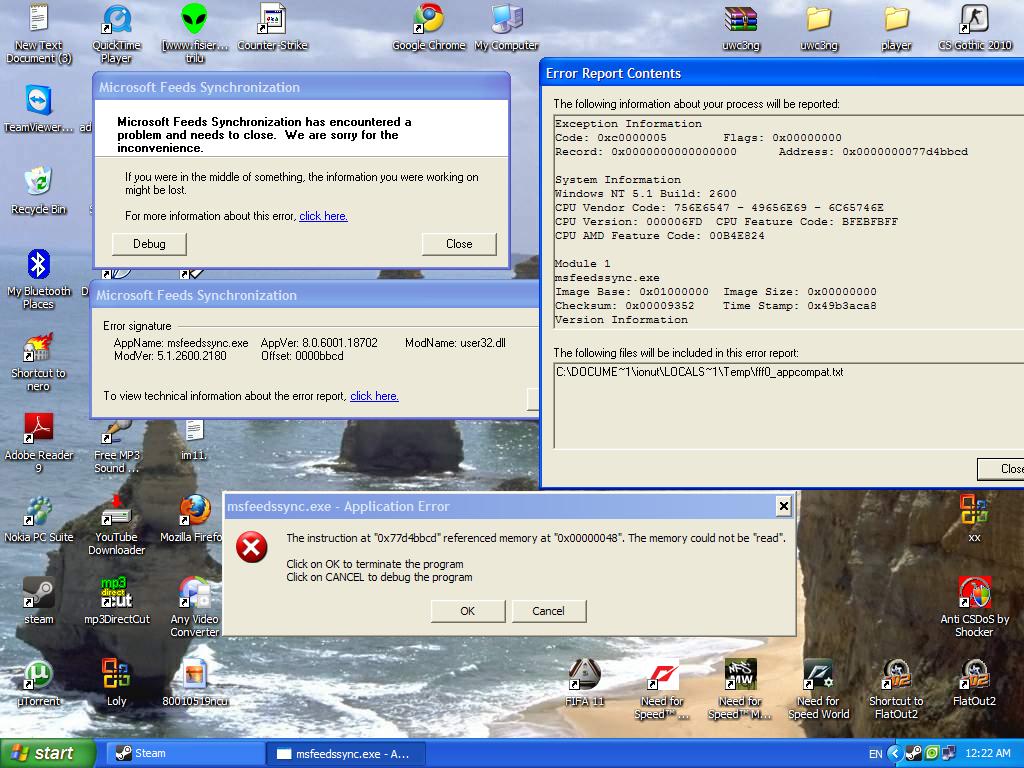The height and width of the screenshot is (768, 1024).
Task: Launch Nokia PC Suite
Action: click(39, 519)
